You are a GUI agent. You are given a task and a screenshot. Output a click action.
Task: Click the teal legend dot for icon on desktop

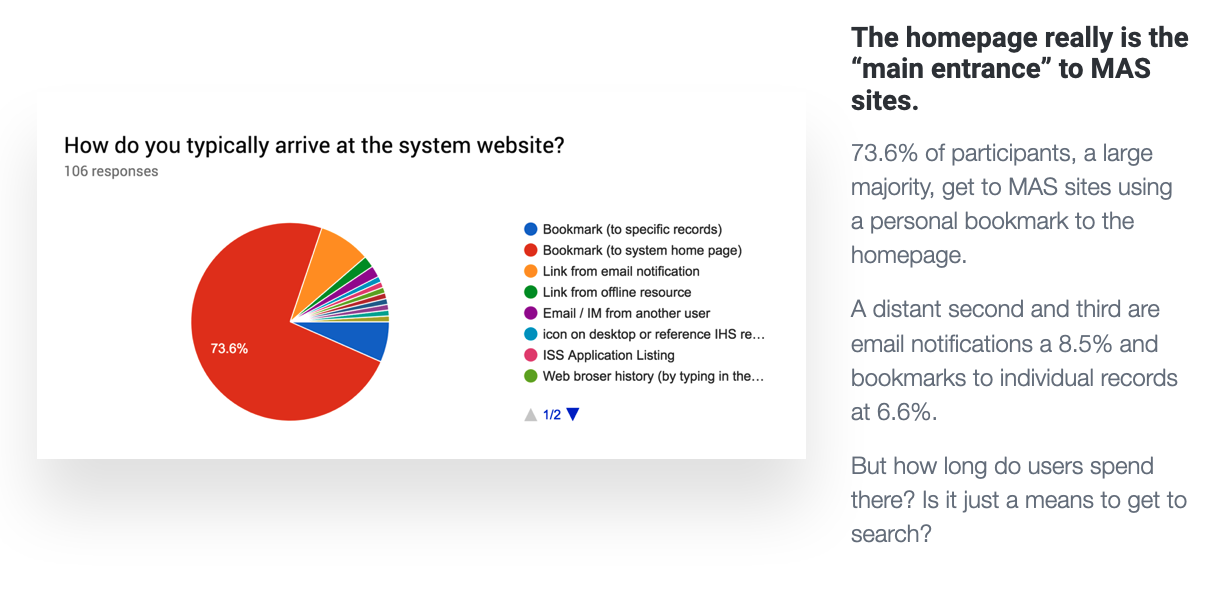[531, 334]
